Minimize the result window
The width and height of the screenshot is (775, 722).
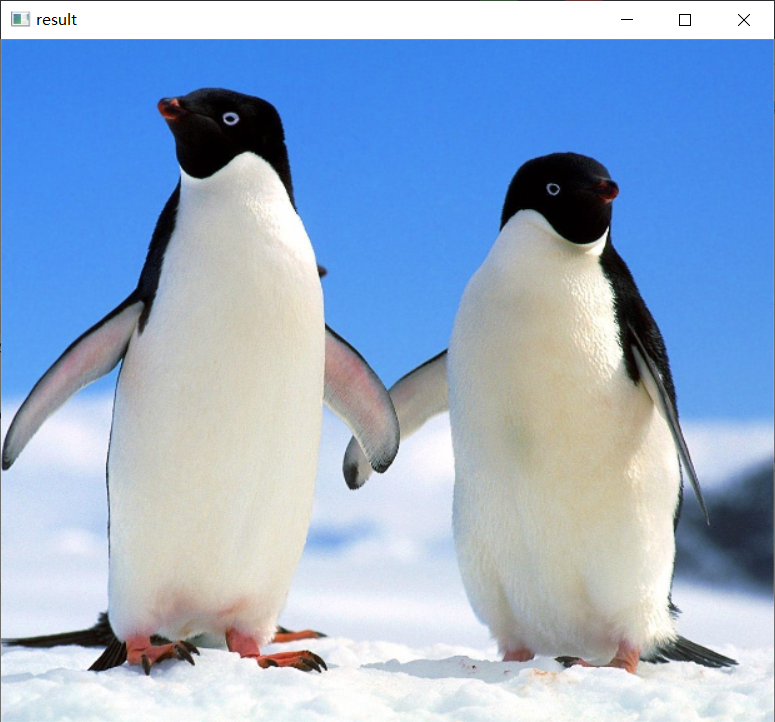(x=627, y=20)
